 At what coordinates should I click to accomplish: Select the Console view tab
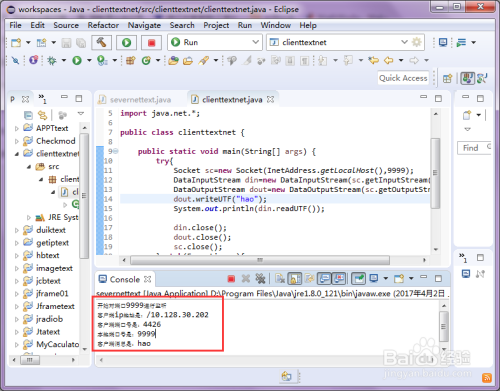click(x=125, y=279)
